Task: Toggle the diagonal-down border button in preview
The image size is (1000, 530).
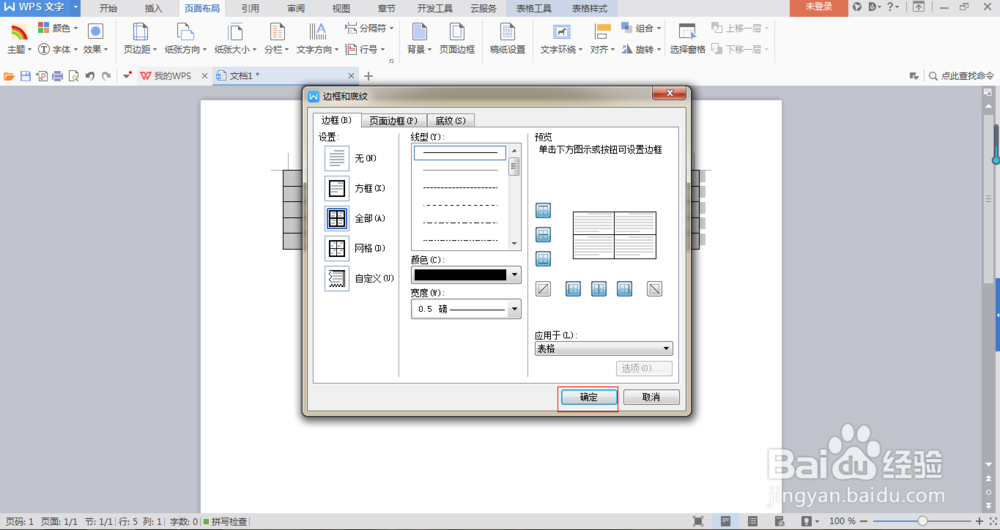Action: 654,289
